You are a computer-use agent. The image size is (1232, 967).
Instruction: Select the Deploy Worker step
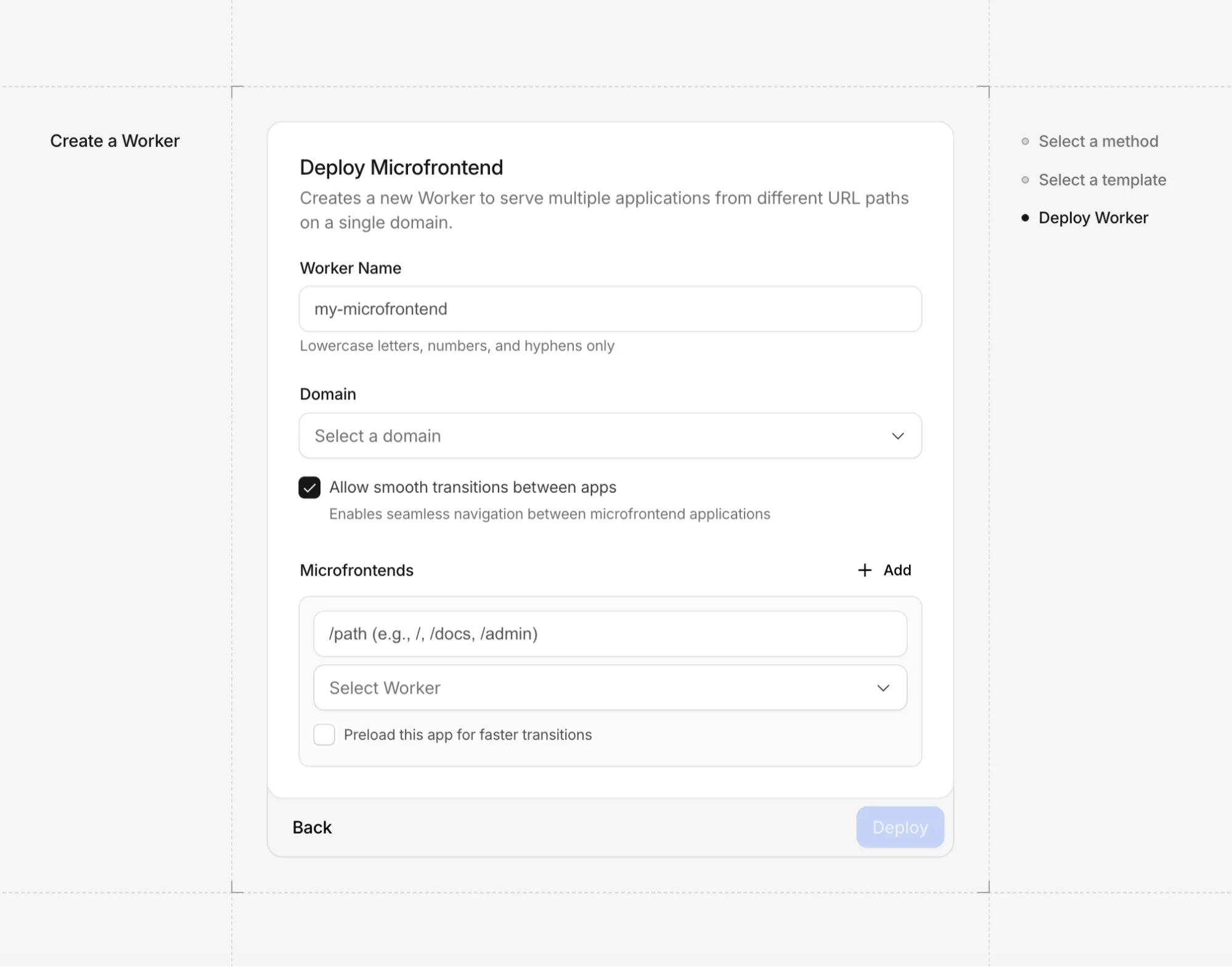(1093, 218)
